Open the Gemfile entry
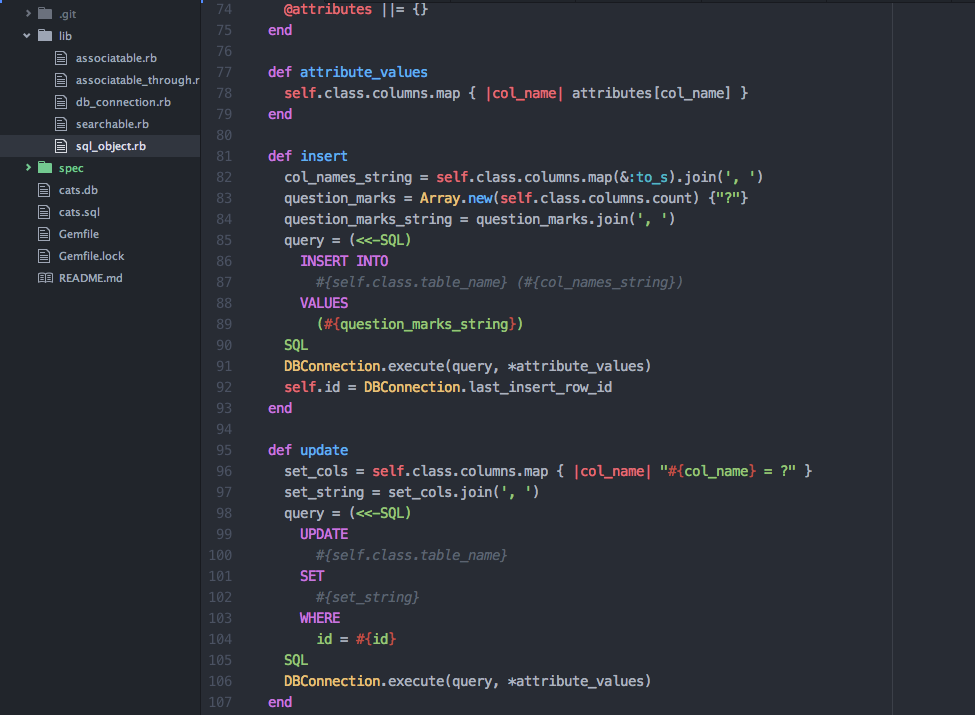The width and height of the screenshot is (975, 715). tap(79, 234)
